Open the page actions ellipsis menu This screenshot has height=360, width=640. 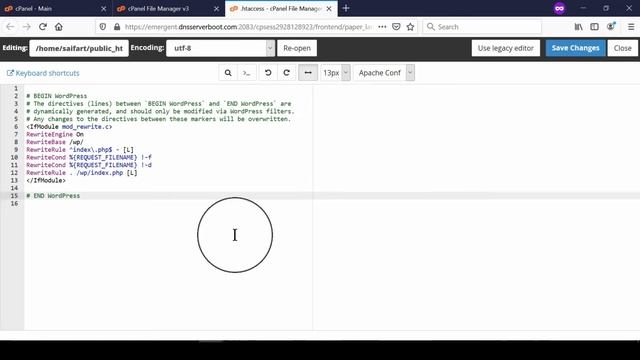(x=382, y=27)
